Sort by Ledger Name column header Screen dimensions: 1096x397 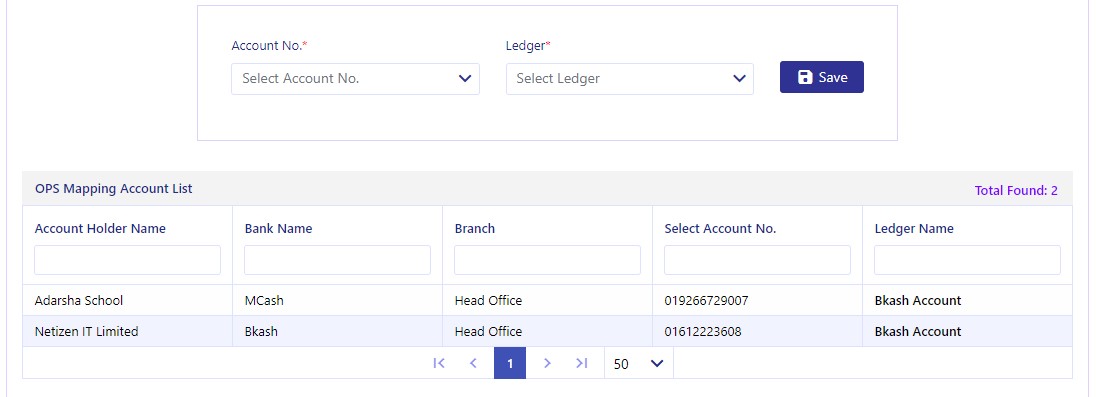pos(914,229)
